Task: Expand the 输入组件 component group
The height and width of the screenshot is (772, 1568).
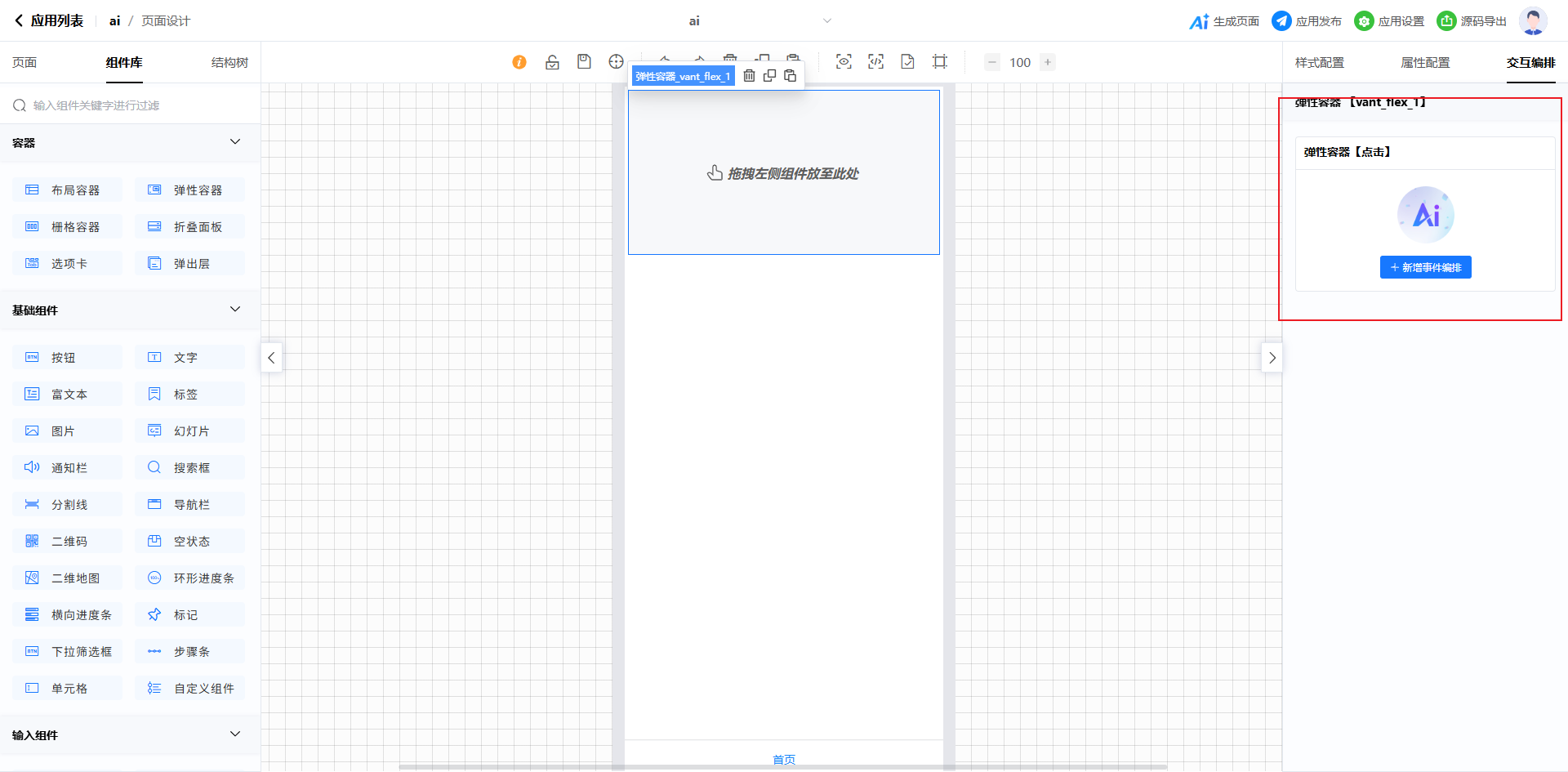Action: 235,734
